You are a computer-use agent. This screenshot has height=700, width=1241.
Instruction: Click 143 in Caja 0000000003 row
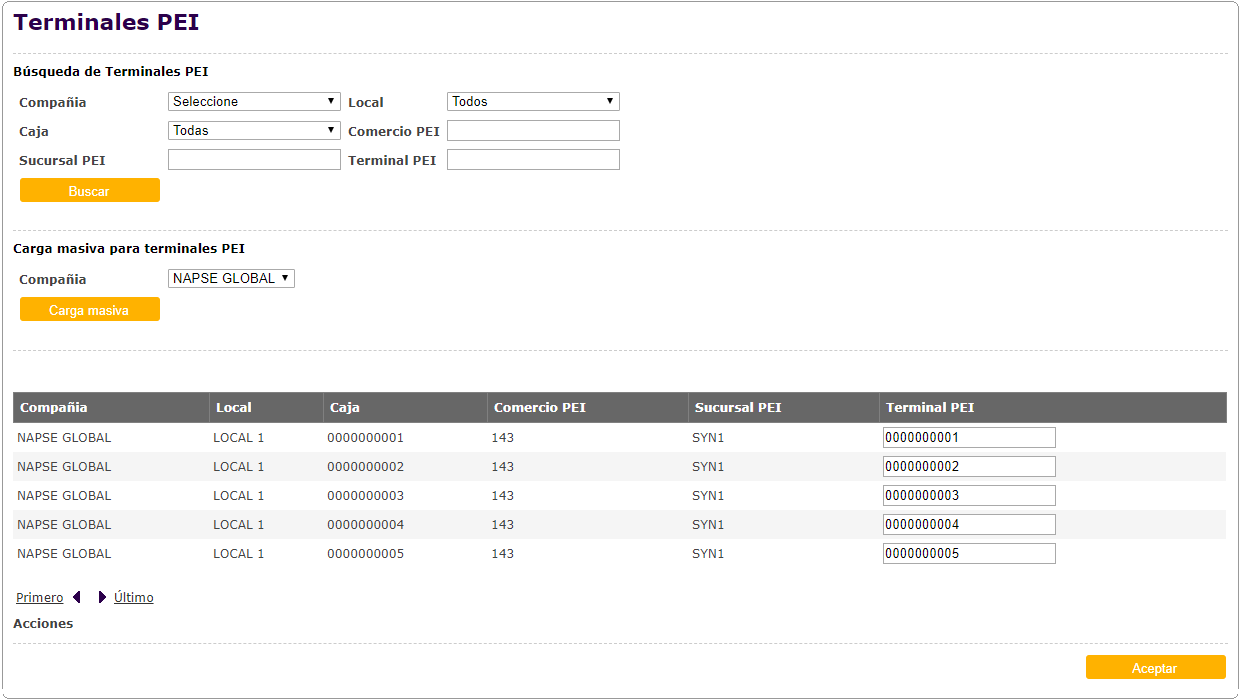click(502, 496)
